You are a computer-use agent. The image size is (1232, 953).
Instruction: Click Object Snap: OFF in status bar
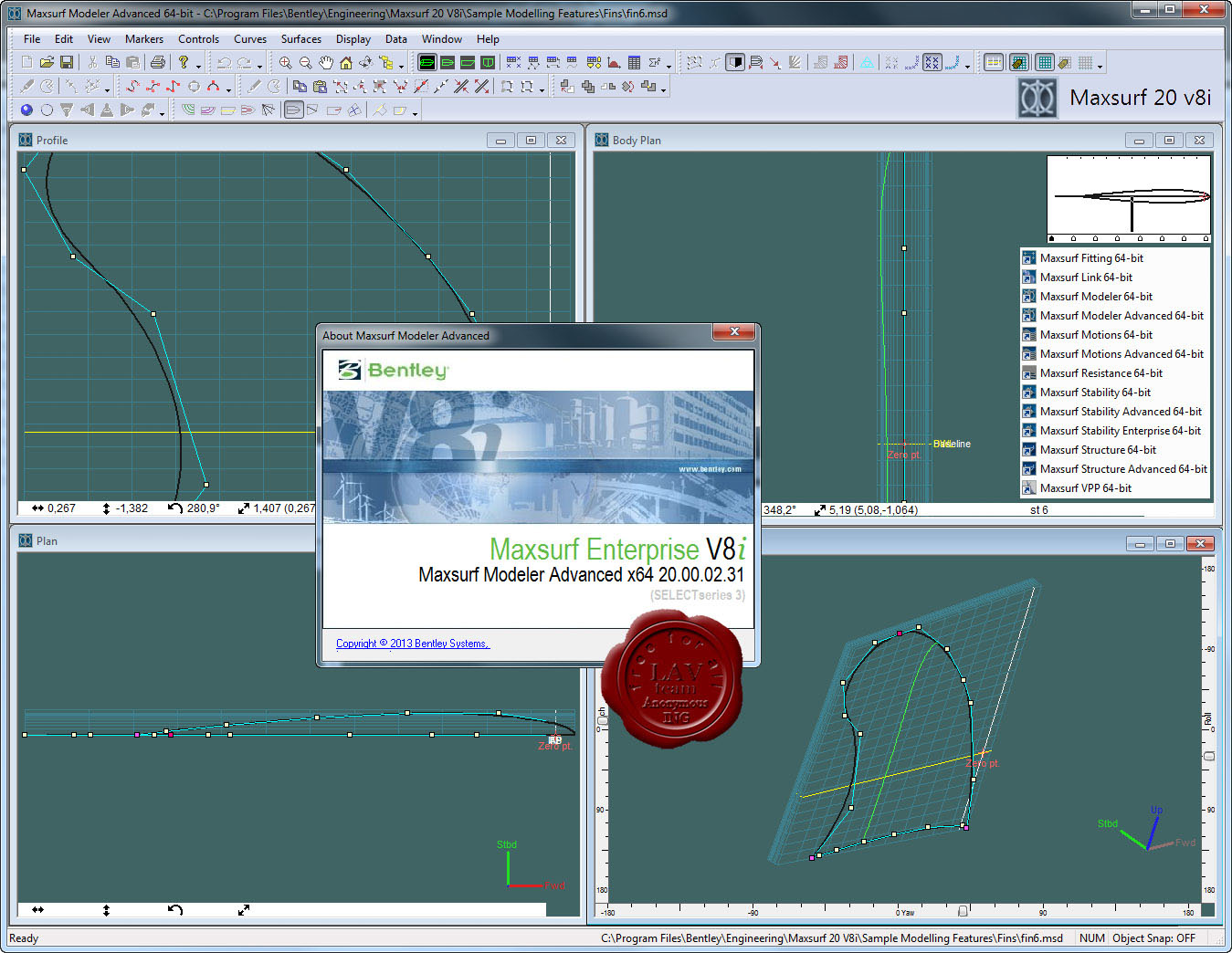(1153, 938)
